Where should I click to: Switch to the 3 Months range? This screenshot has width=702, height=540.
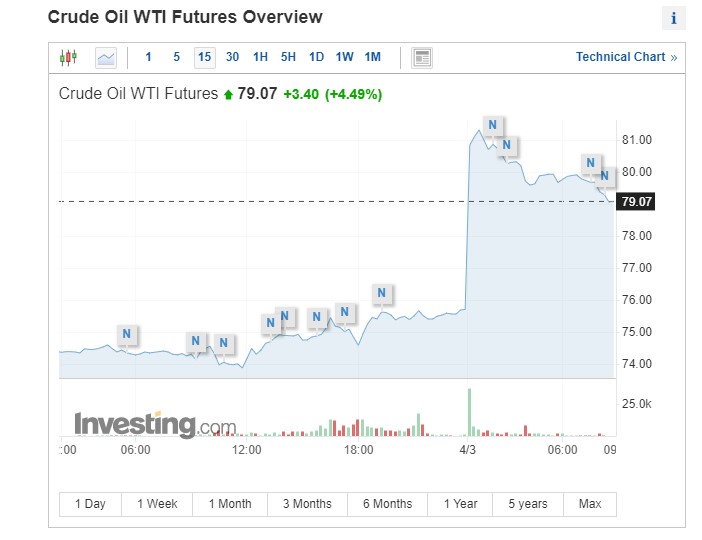tap(305, 504)
